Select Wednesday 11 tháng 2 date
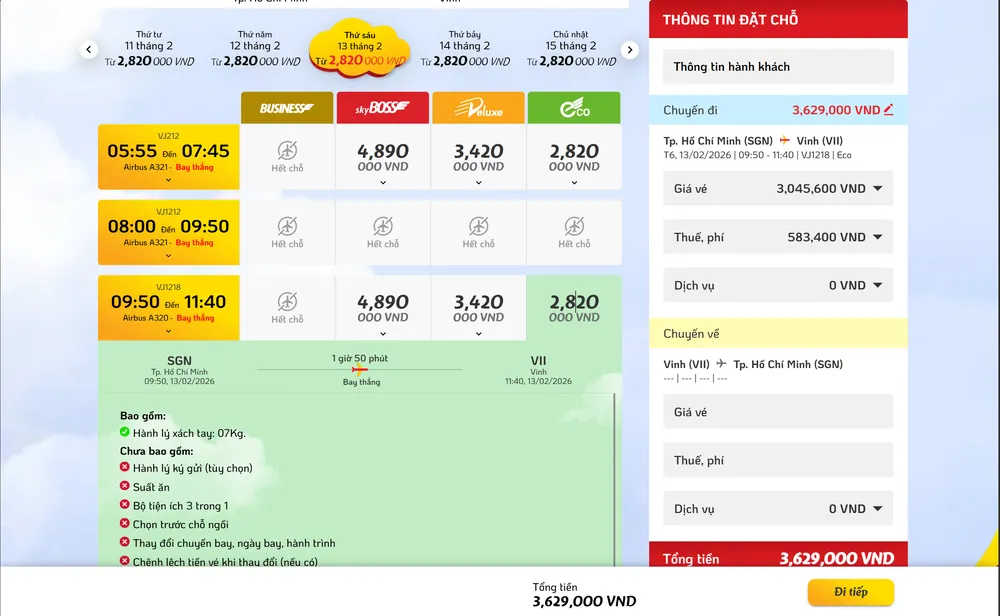This screenshot has width=1000, height=616. point(149,48)
